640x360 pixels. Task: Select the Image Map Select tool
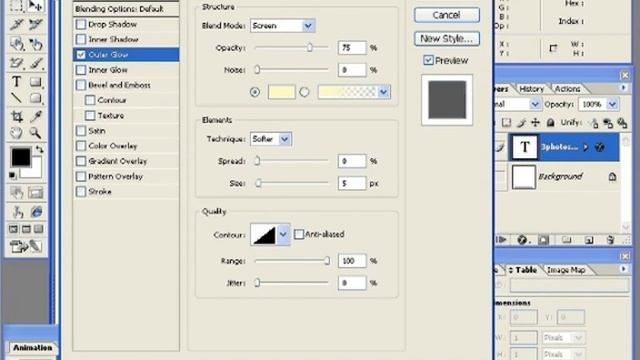pyautogui.click(x=36, y=44)
